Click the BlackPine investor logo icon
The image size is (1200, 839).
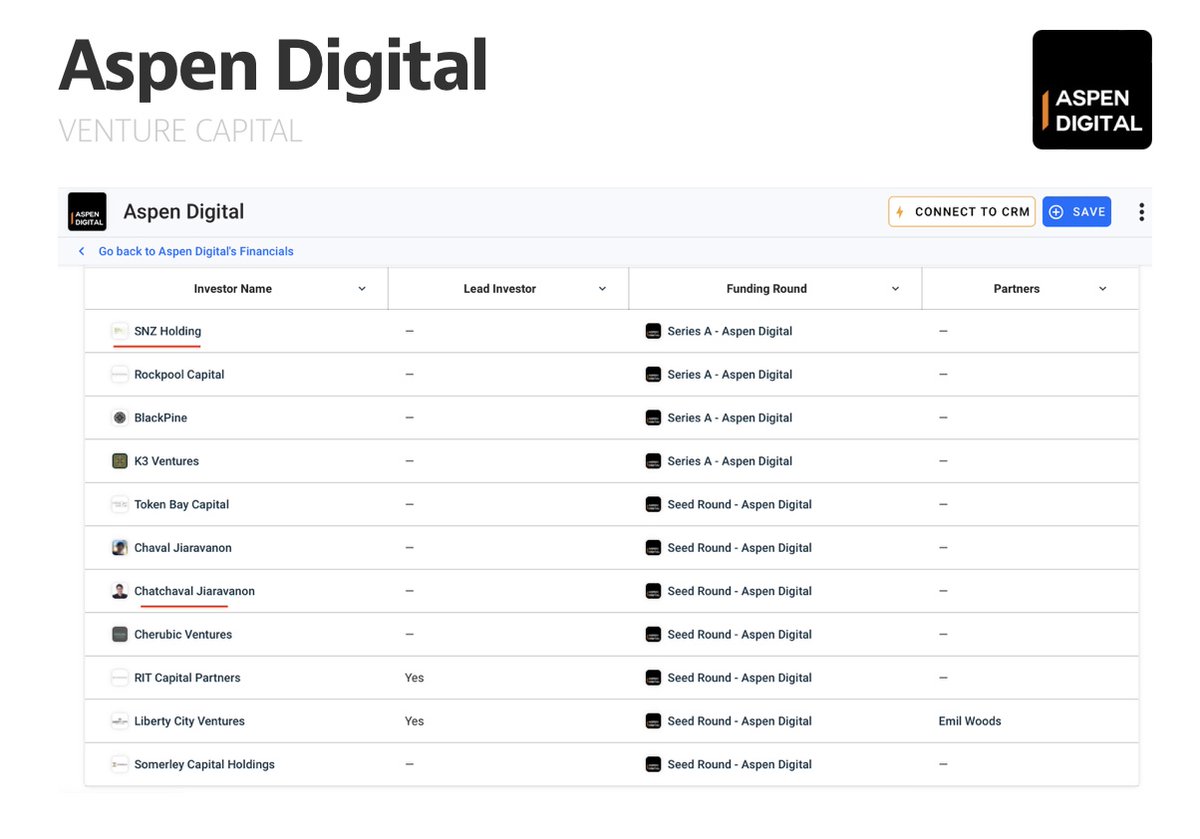point(120,418)
